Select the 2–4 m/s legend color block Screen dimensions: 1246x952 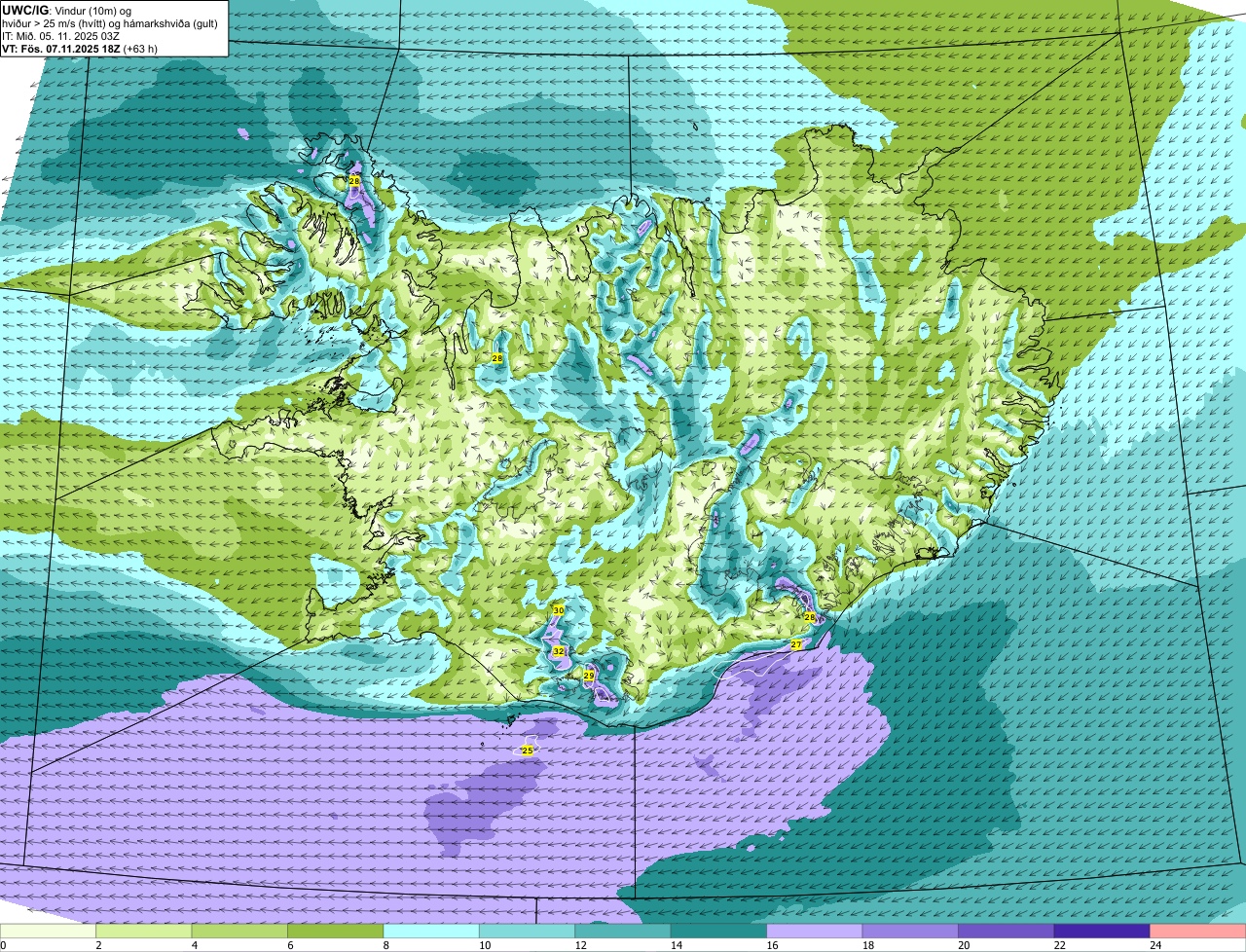145,931
